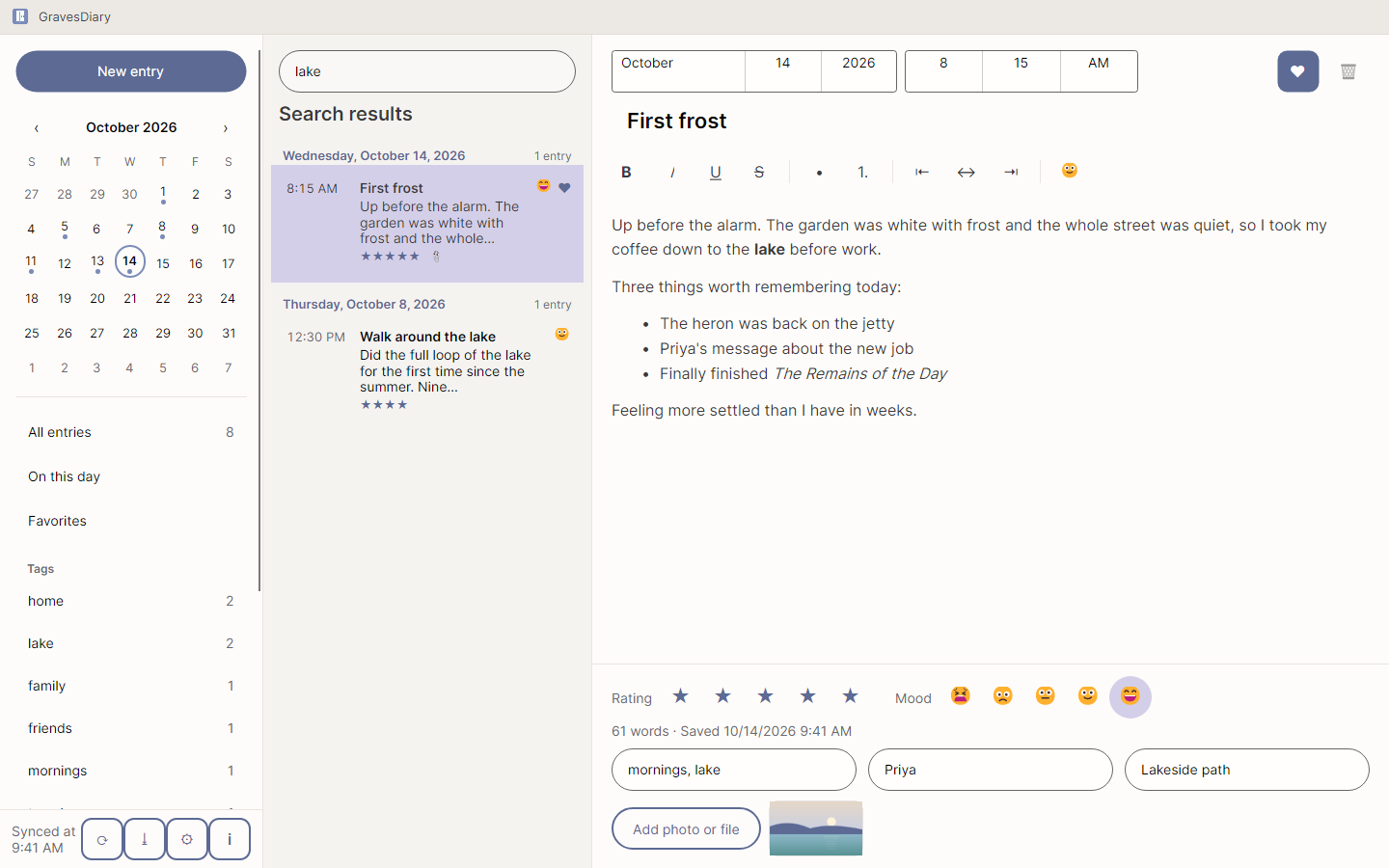This screenshot has width=1389, height=868.
Task: Click Add photo or file button
Action: [686, 828]
